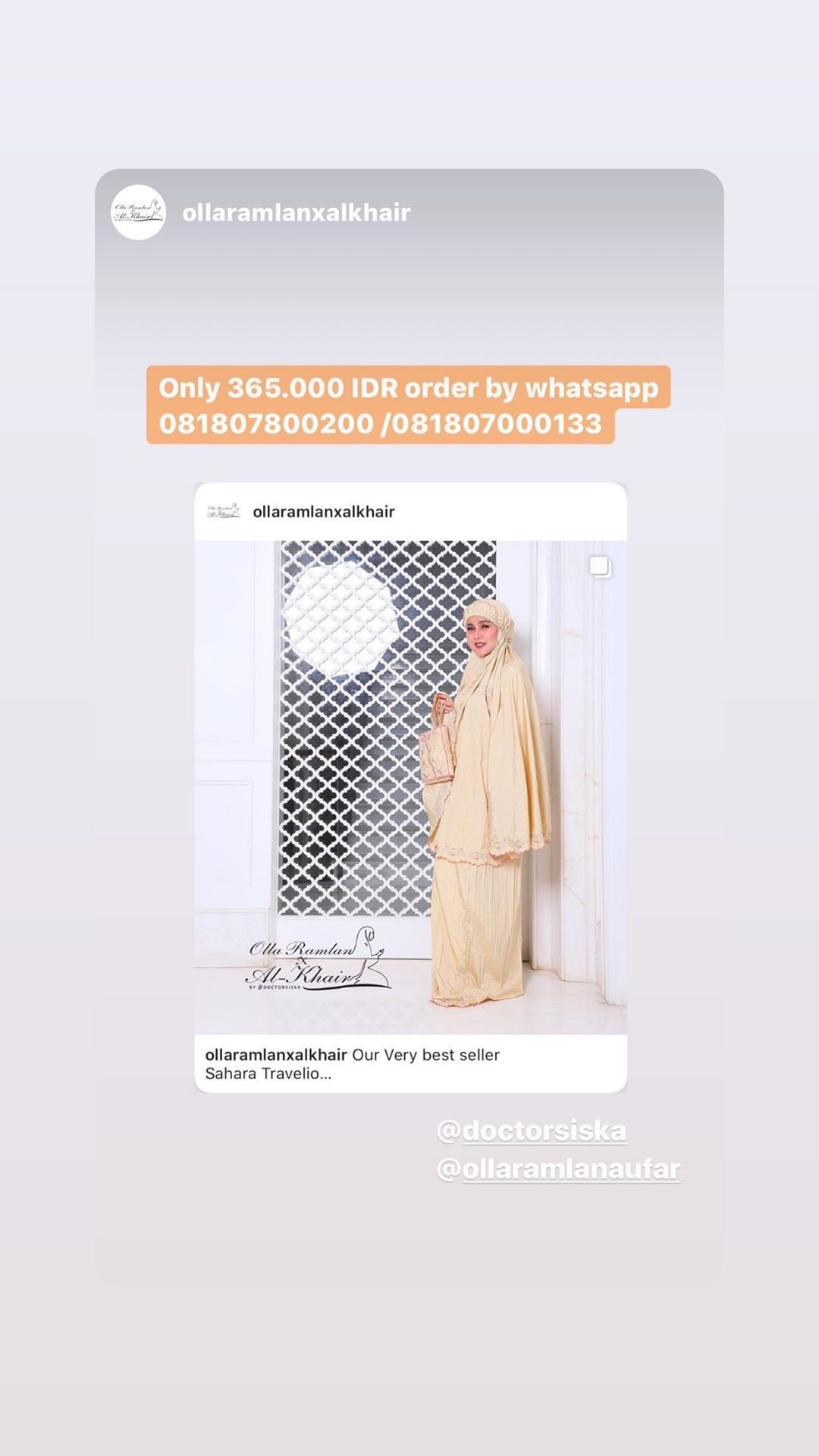Open the prayer-garment photo in the shared post
This screenshot has width=819, height=1456.
(x=410, y=787)
